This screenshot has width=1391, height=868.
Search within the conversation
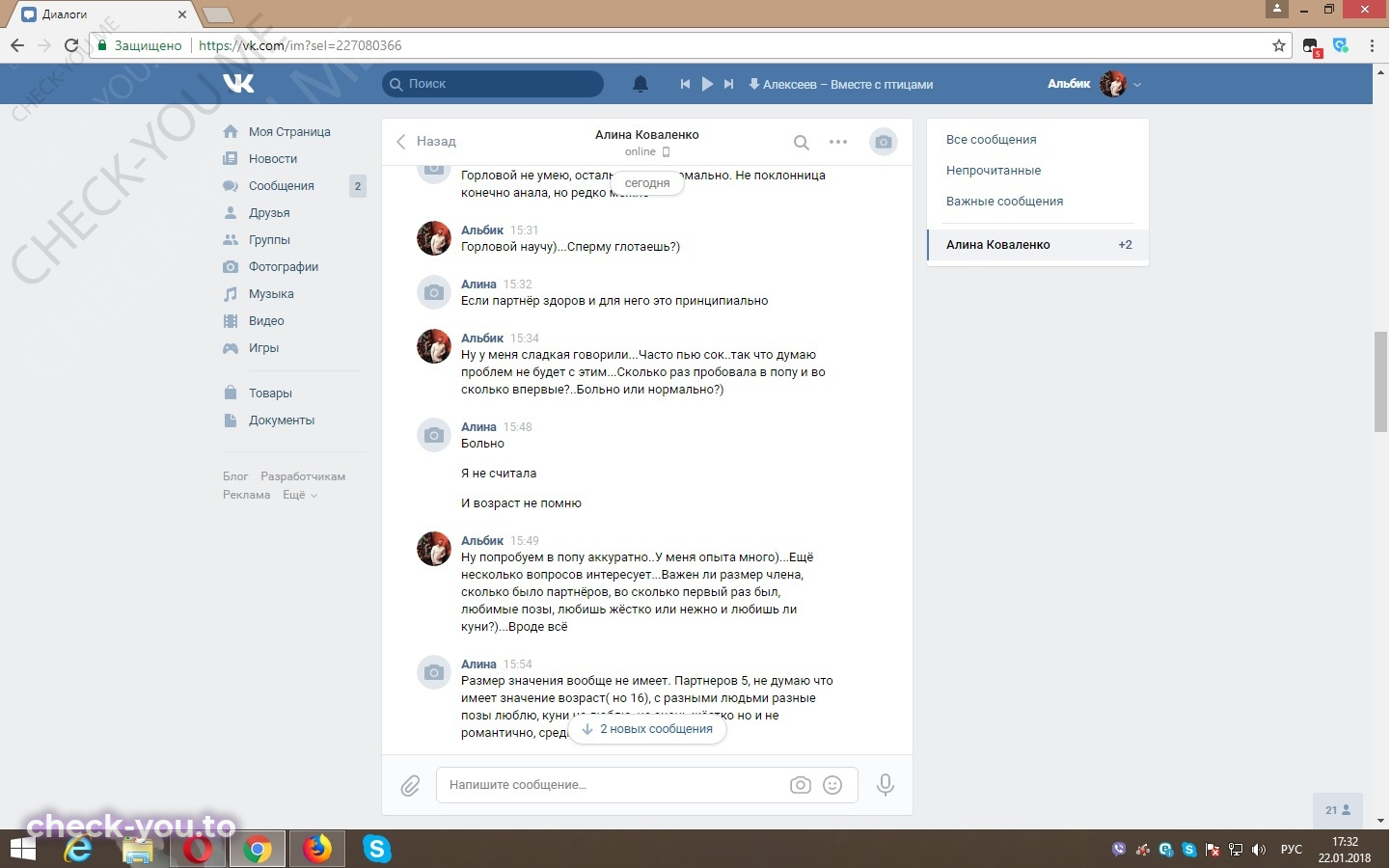click(801, 143)
